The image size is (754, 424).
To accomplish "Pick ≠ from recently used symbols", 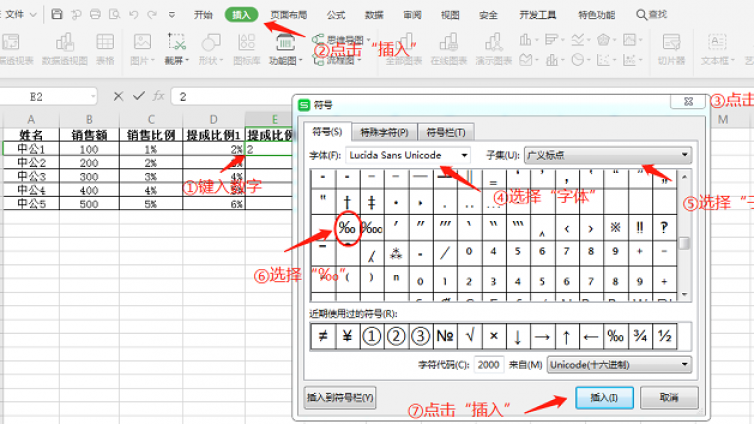I will (x=323, y=336).
